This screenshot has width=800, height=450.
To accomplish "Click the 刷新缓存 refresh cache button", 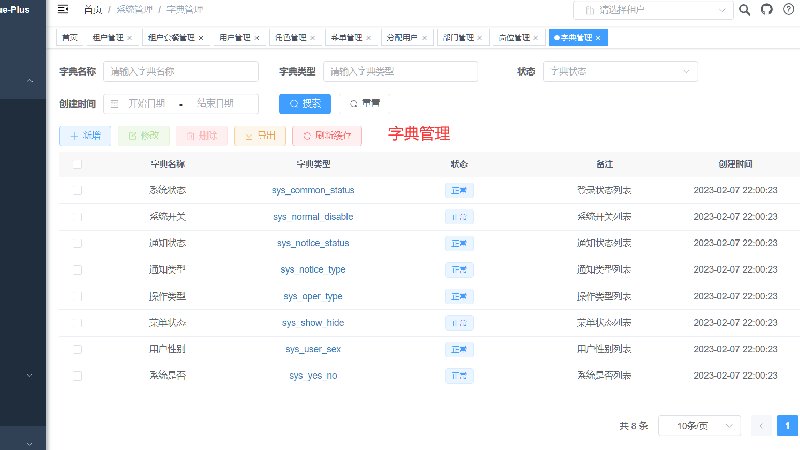I will pyautogui.click(x=327, y=136).
